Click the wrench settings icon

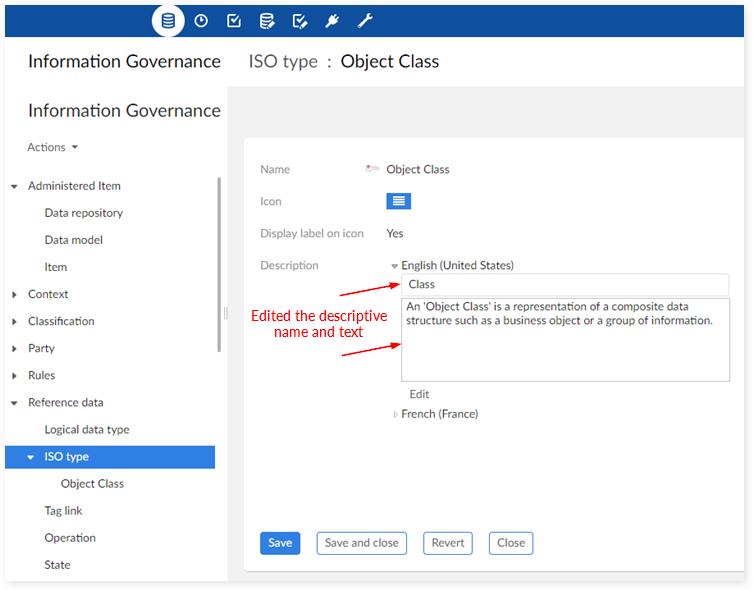365,20
